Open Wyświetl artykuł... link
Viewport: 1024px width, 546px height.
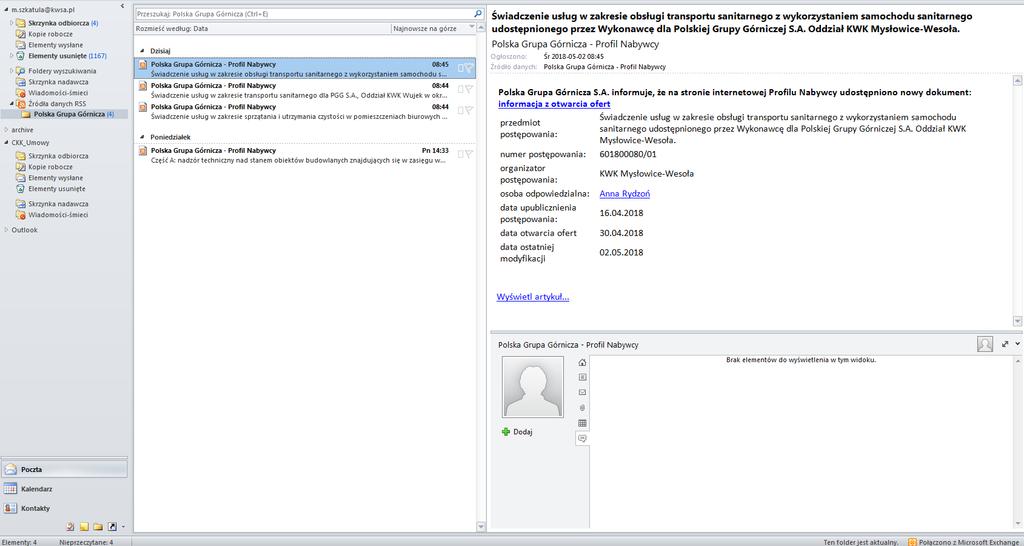[533, 297]
